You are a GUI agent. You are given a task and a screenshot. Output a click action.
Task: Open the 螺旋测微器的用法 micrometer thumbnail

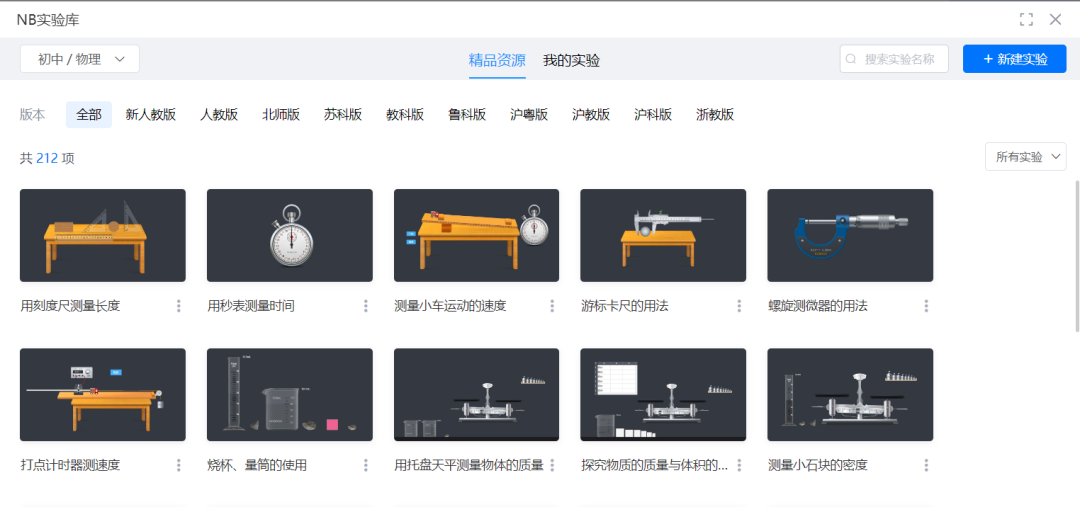click(850, 236)
